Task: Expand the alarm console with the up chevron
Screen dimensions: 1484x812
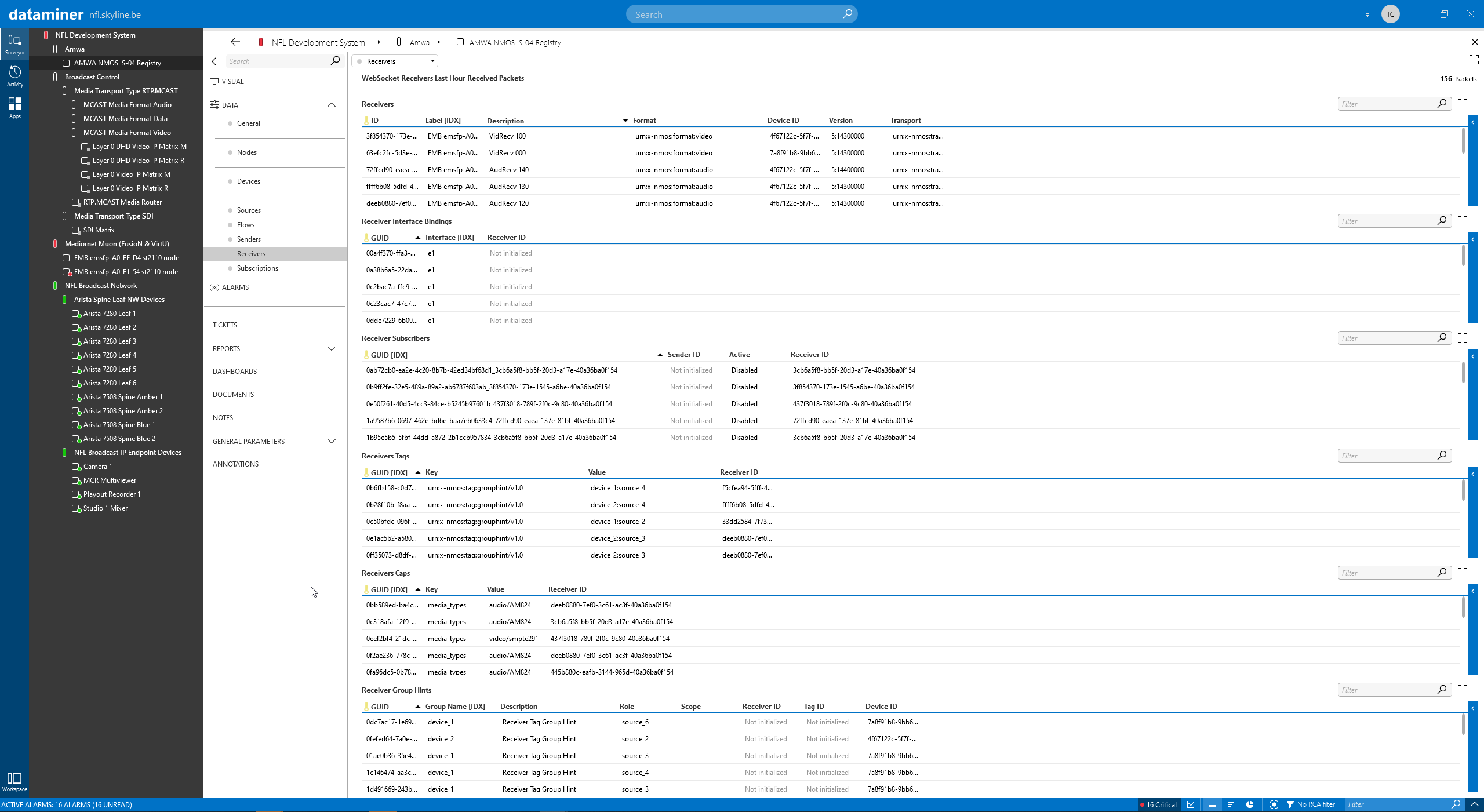Action: [1475, 804]
